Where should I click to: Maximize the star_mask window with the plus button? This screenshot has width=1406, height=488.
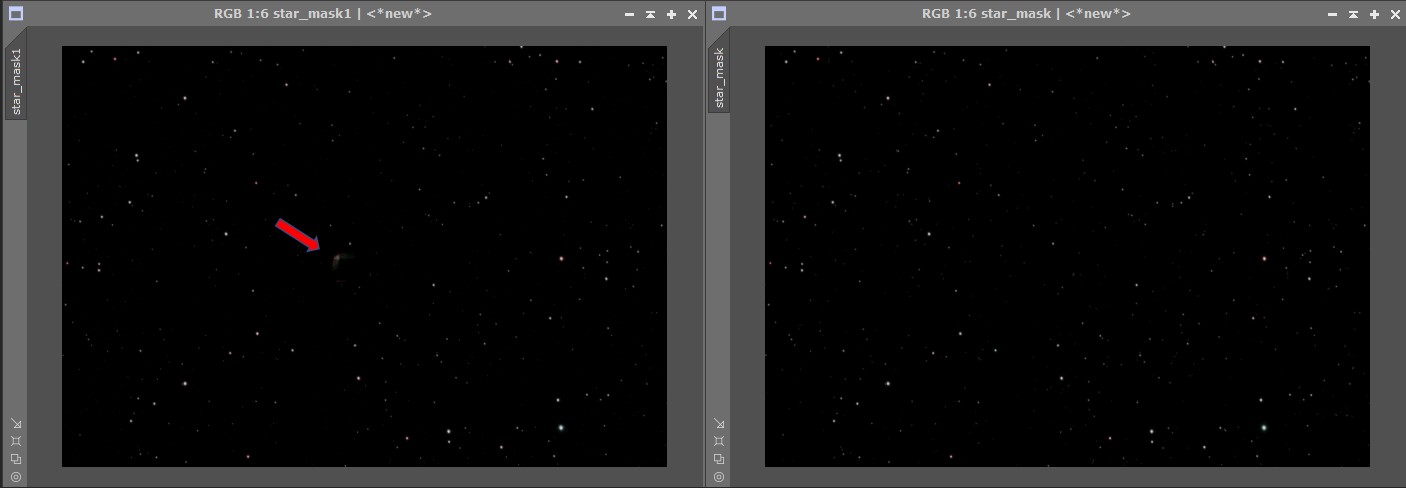click(x=1375, y=14)
